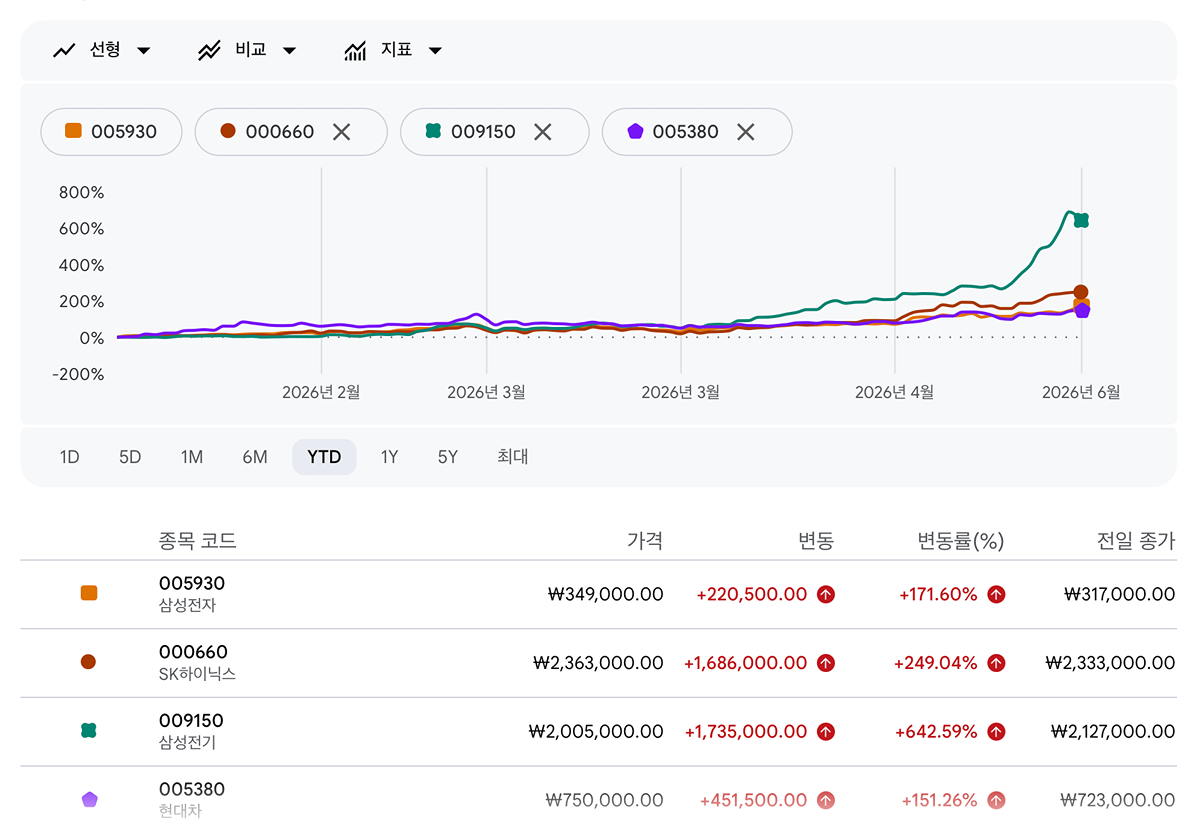Click the 변동 column header
This screenshot has width=1200, height=825.
click(x=816, y=541)
